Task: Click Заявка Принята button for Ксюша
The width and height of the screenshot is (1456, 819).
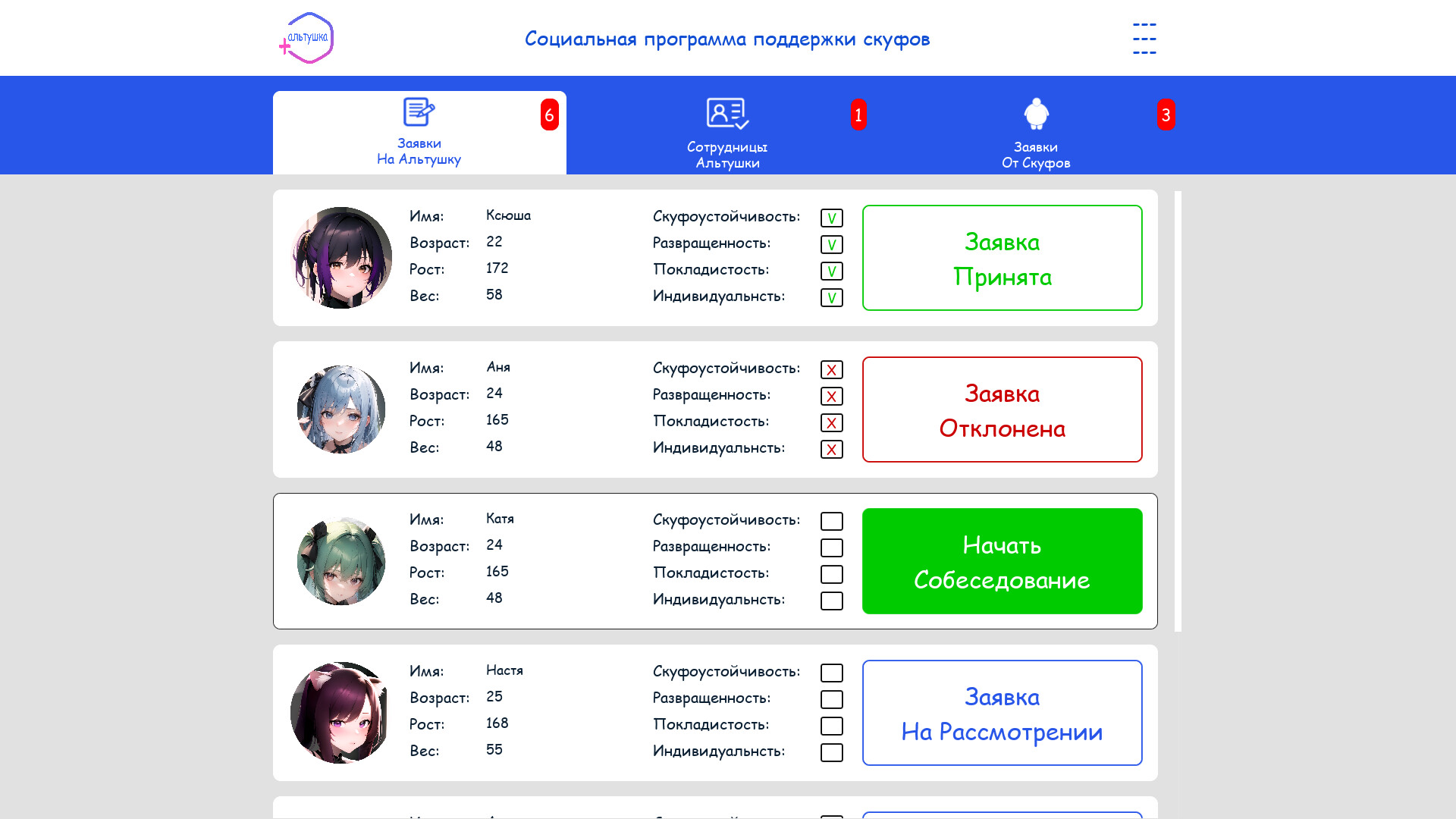Action: 1002,258
